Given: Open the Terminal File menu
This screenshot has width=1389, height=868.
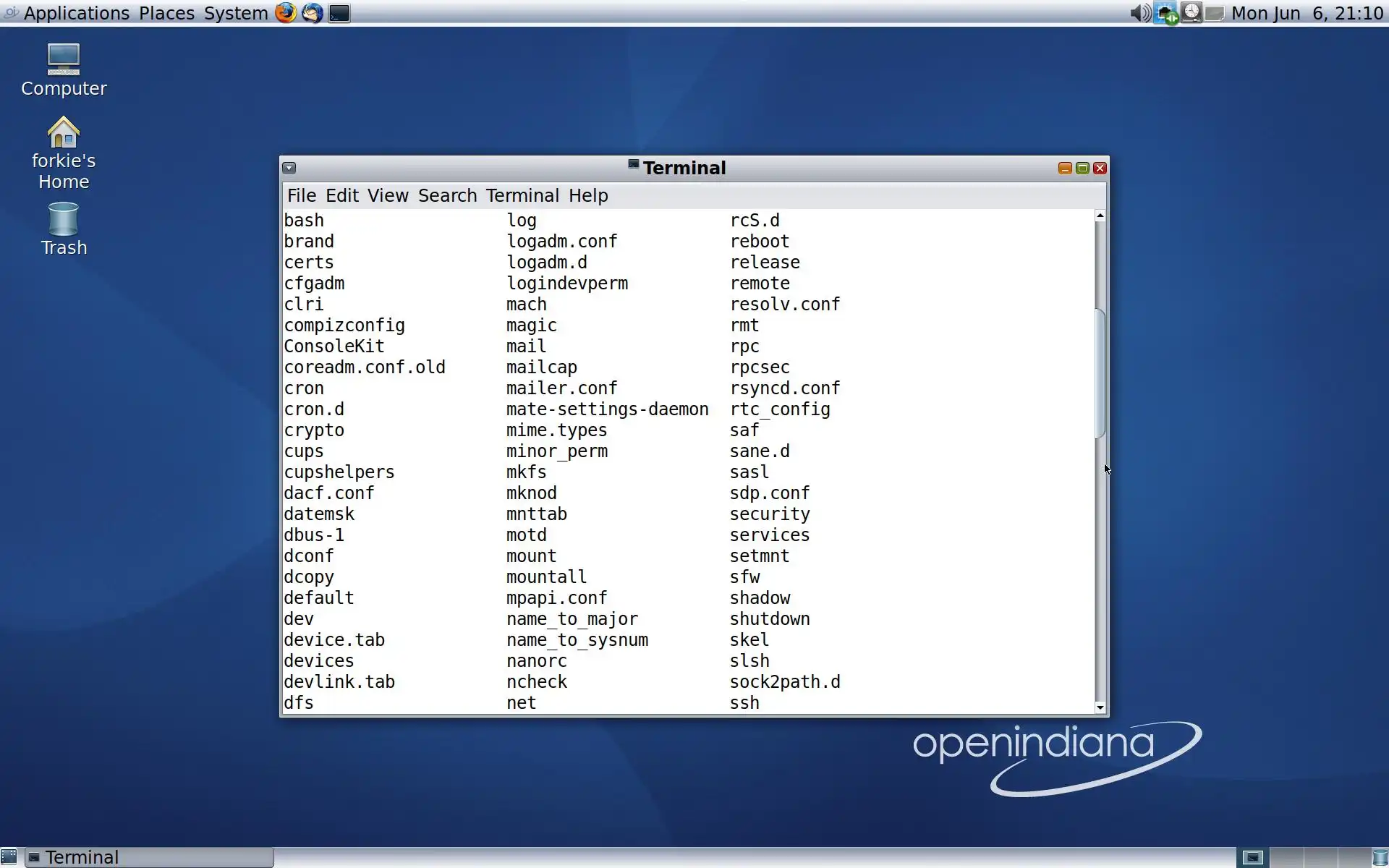Looking at the screenshot, I should pyautogui.click(x=302, y=195).
